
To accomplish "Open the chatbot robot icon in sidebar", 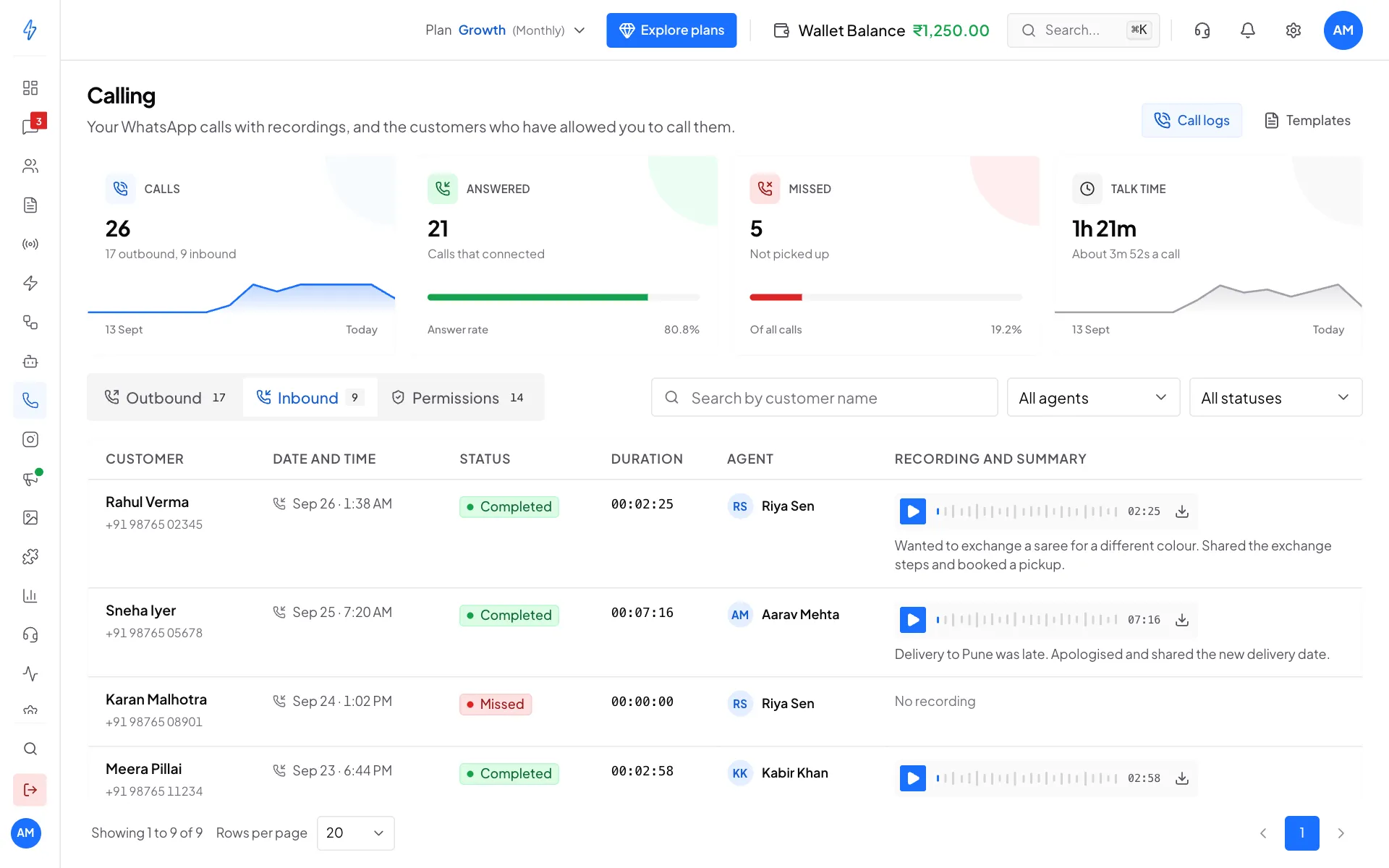I will [30, 361].
